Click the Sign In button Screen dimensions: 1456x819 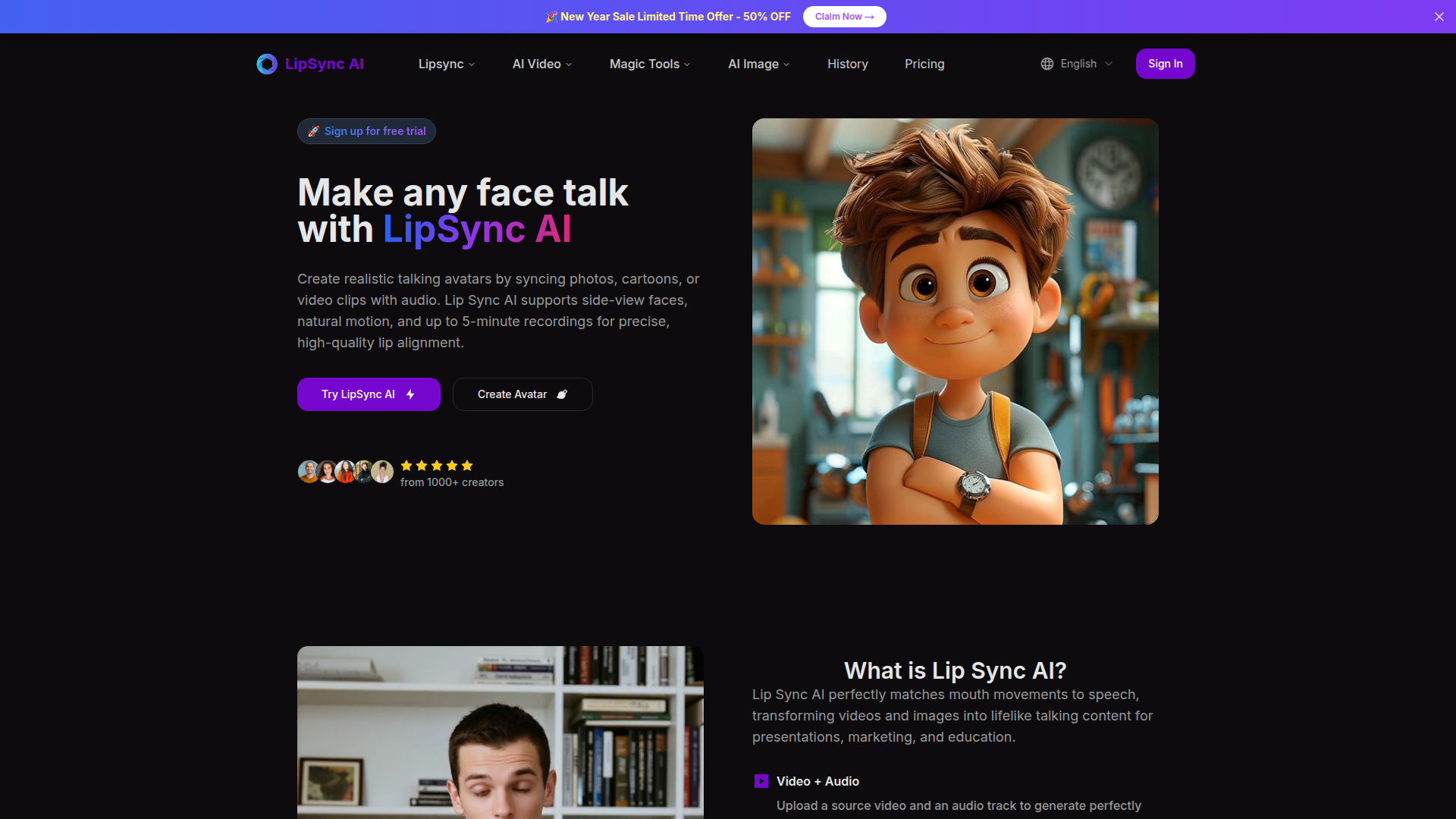coord(1165,64)
